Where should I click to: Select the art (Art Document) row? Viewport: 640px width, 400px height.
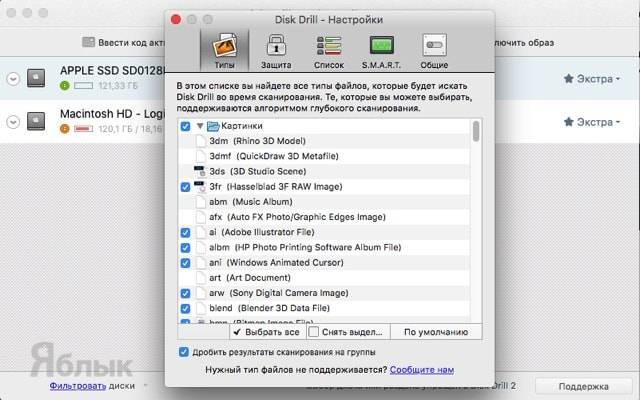[x=324, y=278]
